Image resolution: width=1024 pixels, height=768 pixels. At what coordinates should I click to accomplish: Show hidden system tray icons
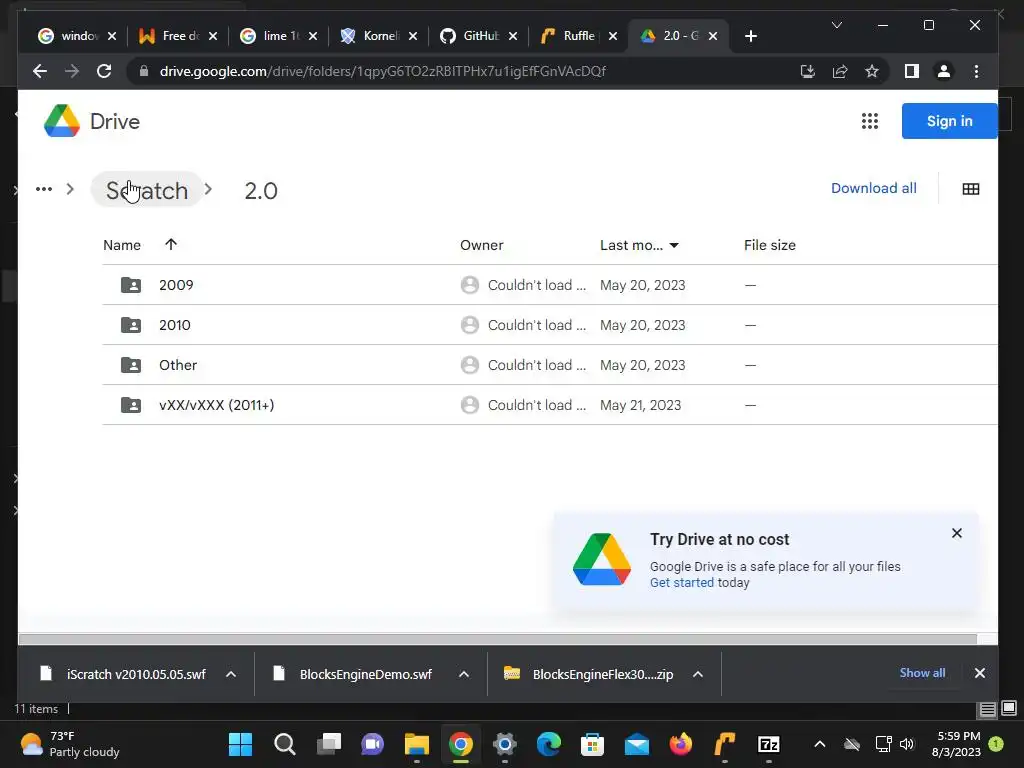point(820,744)
